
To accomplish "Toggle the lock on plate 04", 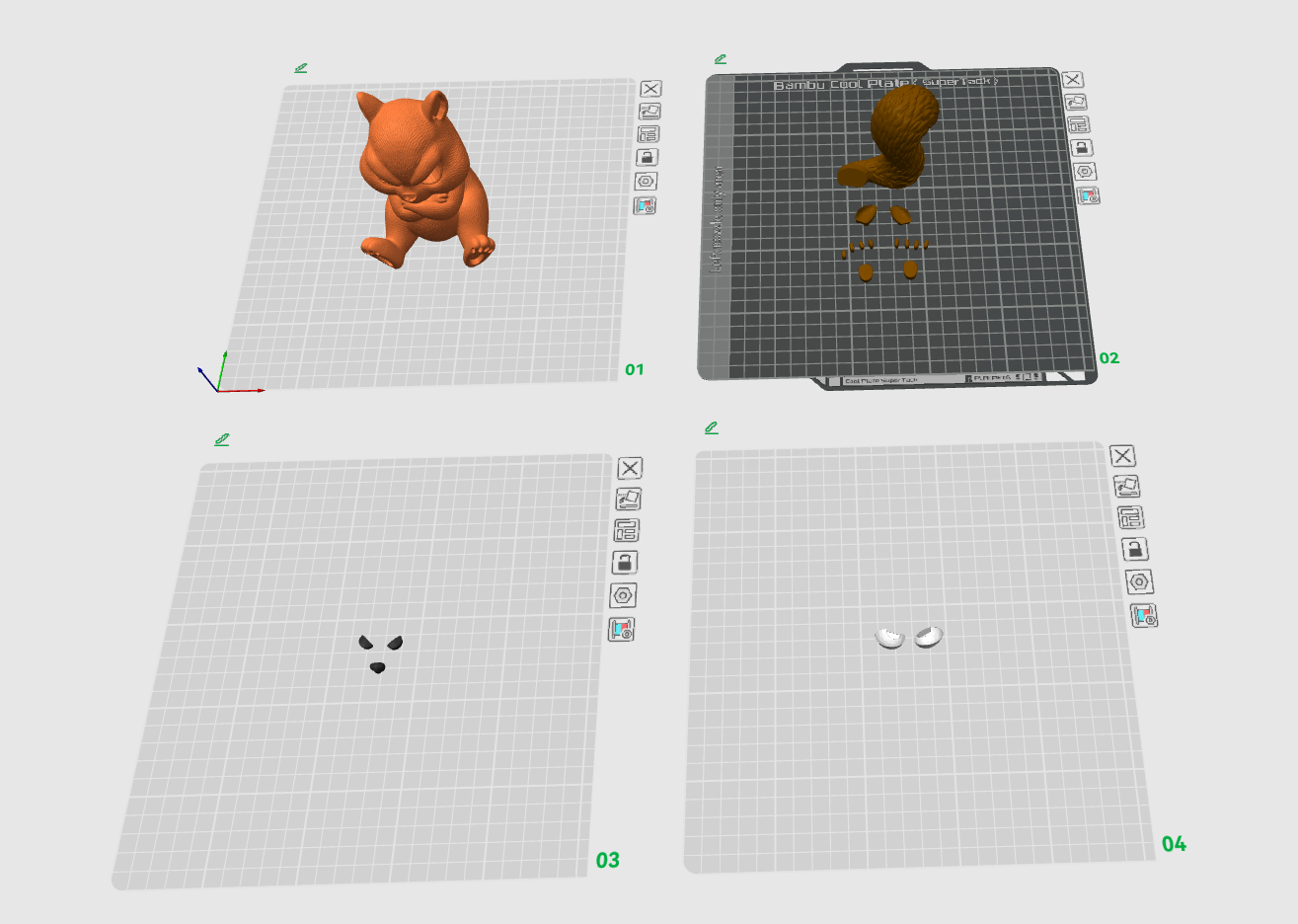I will [1135, 550].
